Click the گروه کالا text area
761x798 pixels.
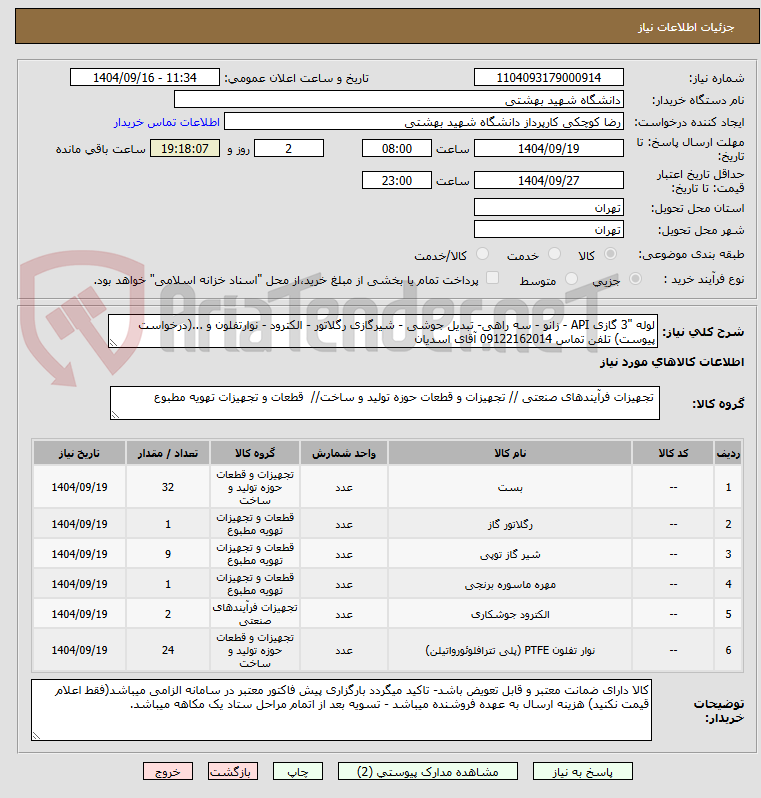coord(385,403)
